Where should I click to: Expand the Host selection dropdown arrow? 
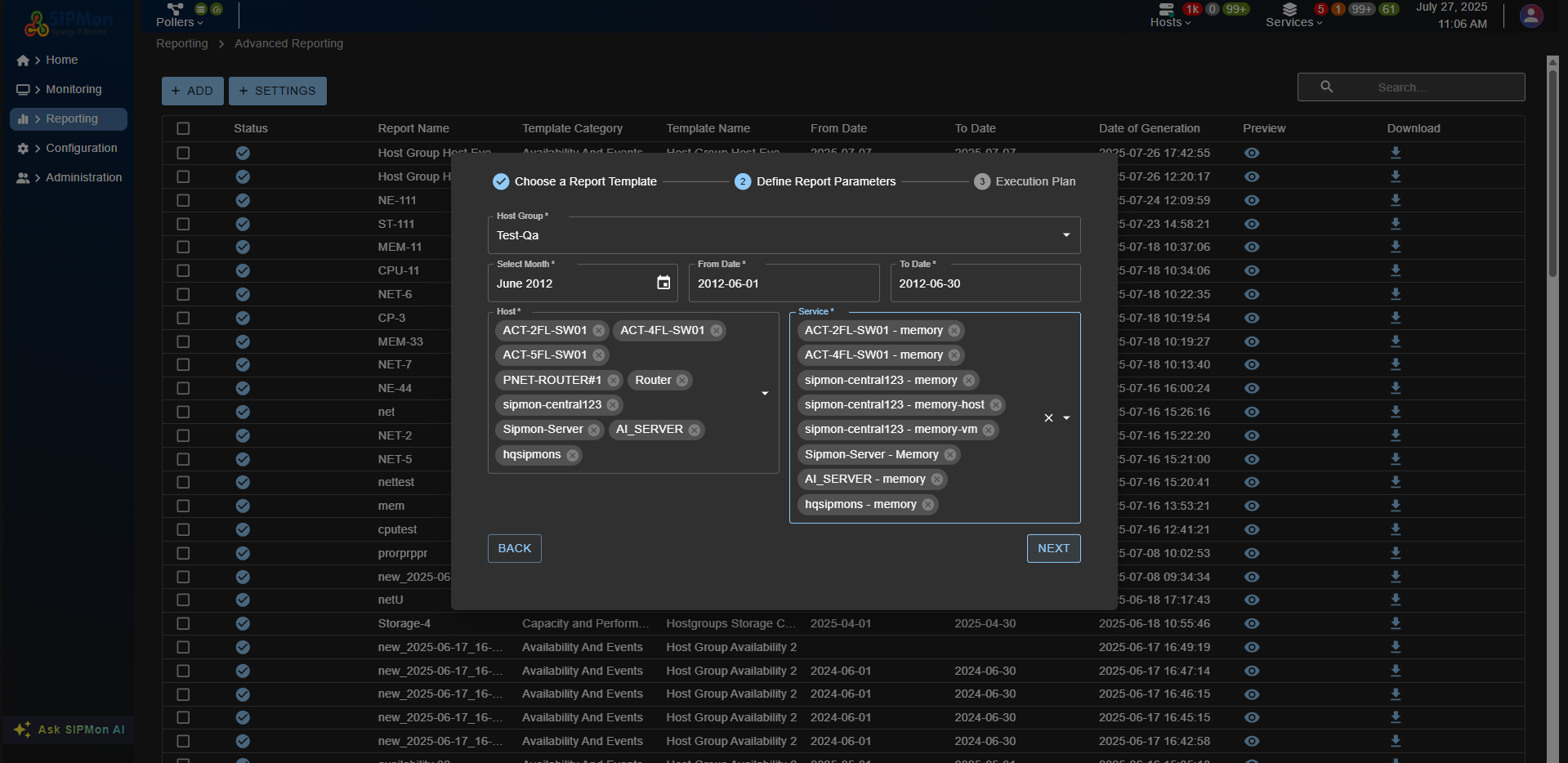[764, 393]
